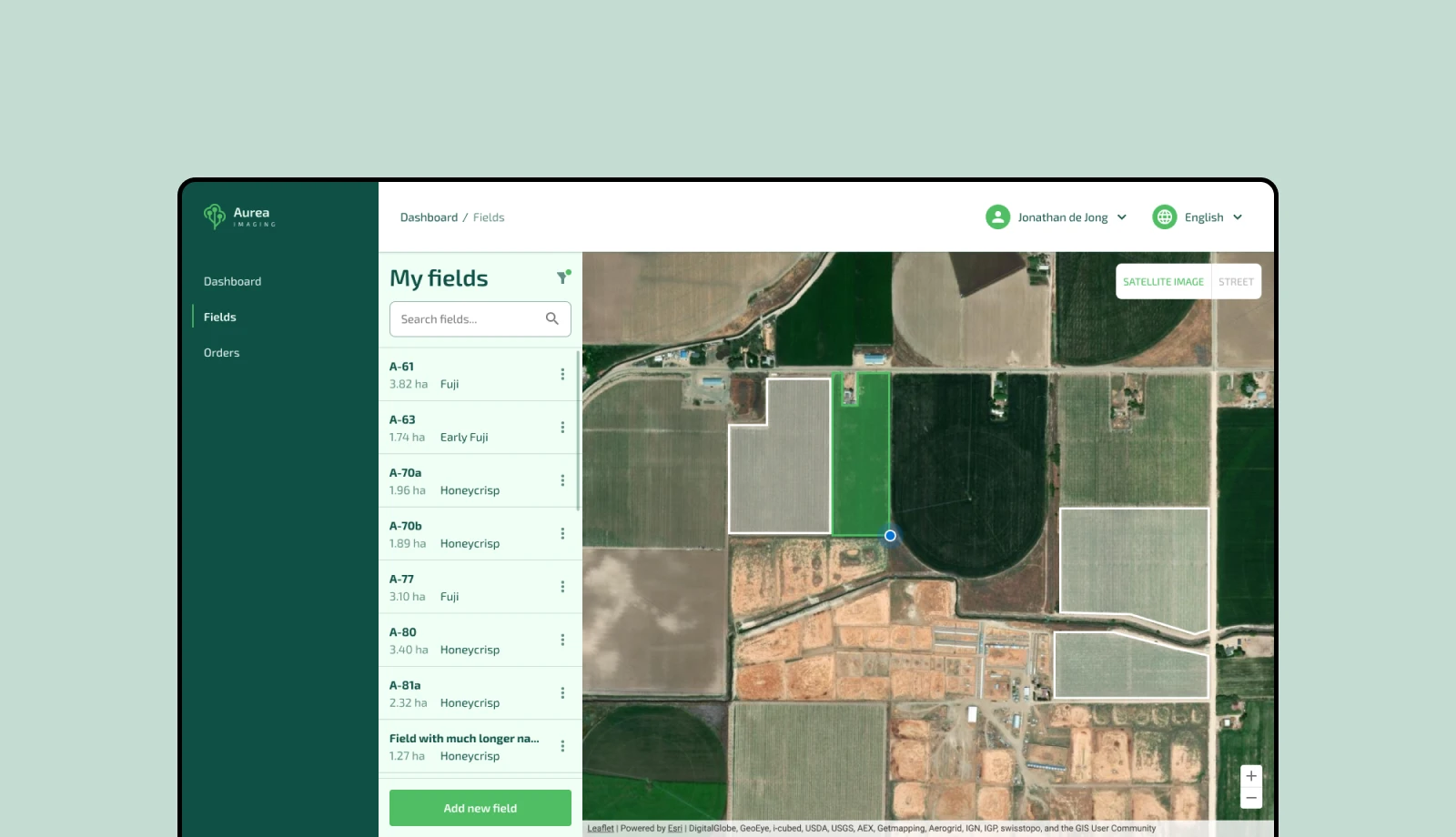
Task: Open options menu for field A-61
Action: coord(562,374)
